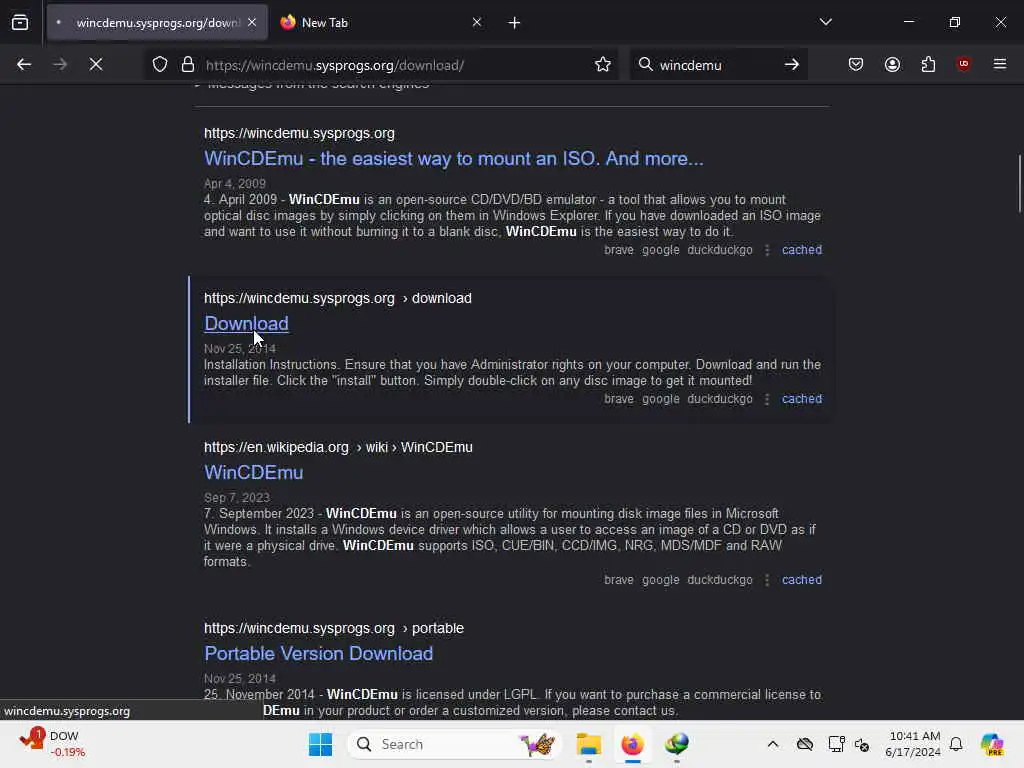Open cached copy of the first WinCDEmu result

(802, 249)
